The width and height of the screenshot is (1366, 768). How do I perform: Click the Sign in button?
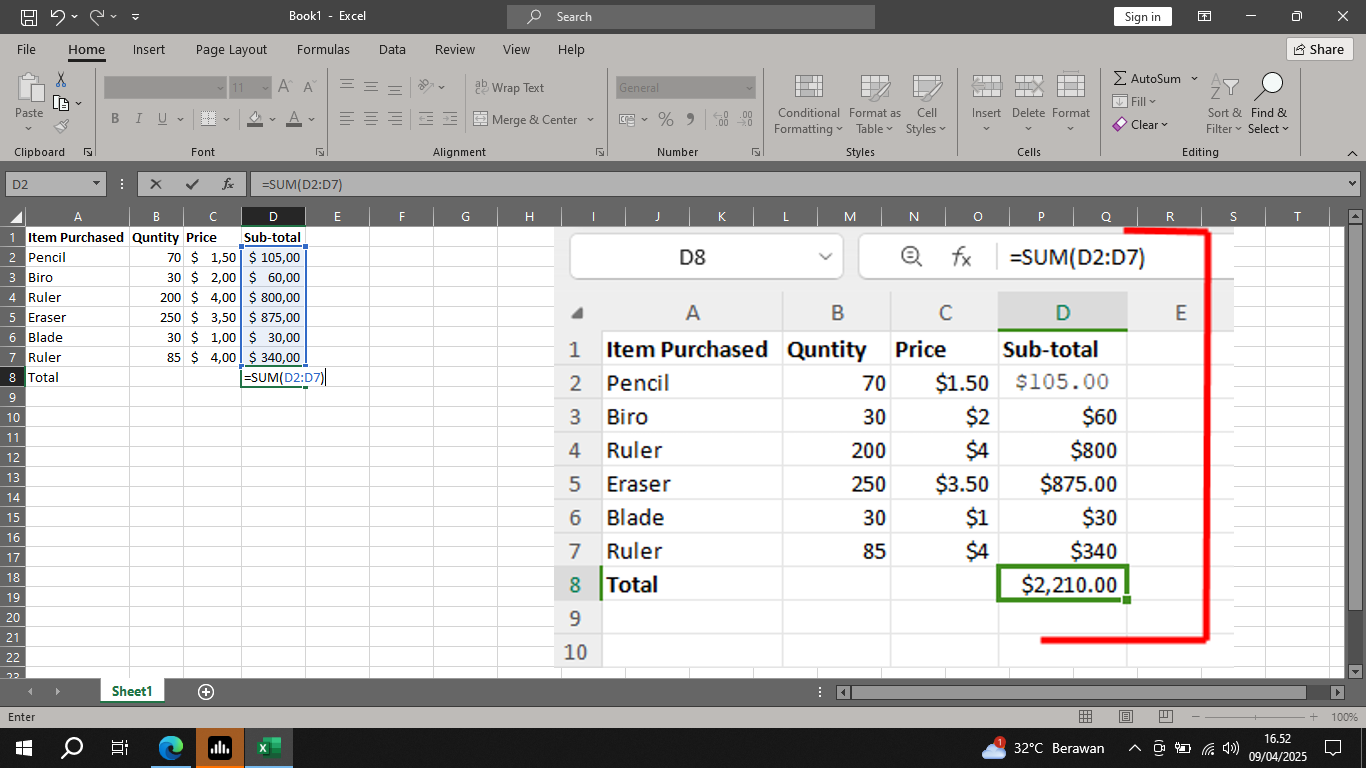click(x=1142, y=17)
